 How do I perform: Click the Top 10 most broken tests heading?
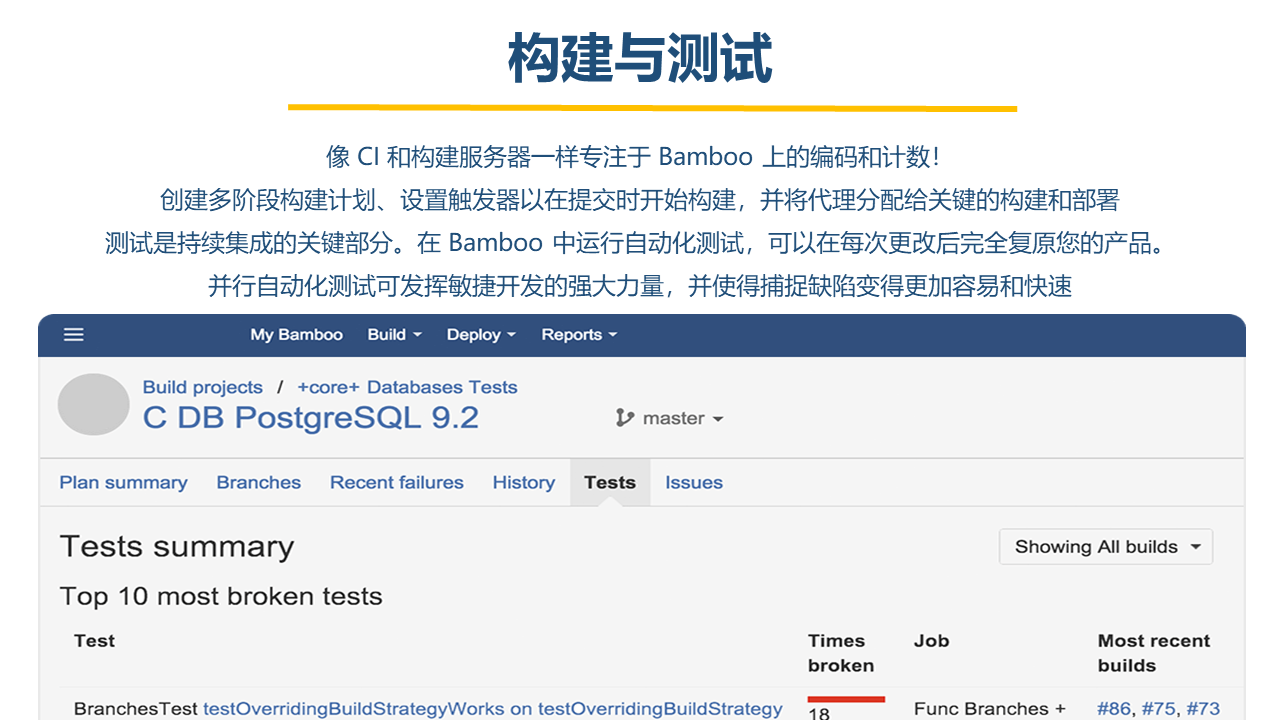point(221,597)
